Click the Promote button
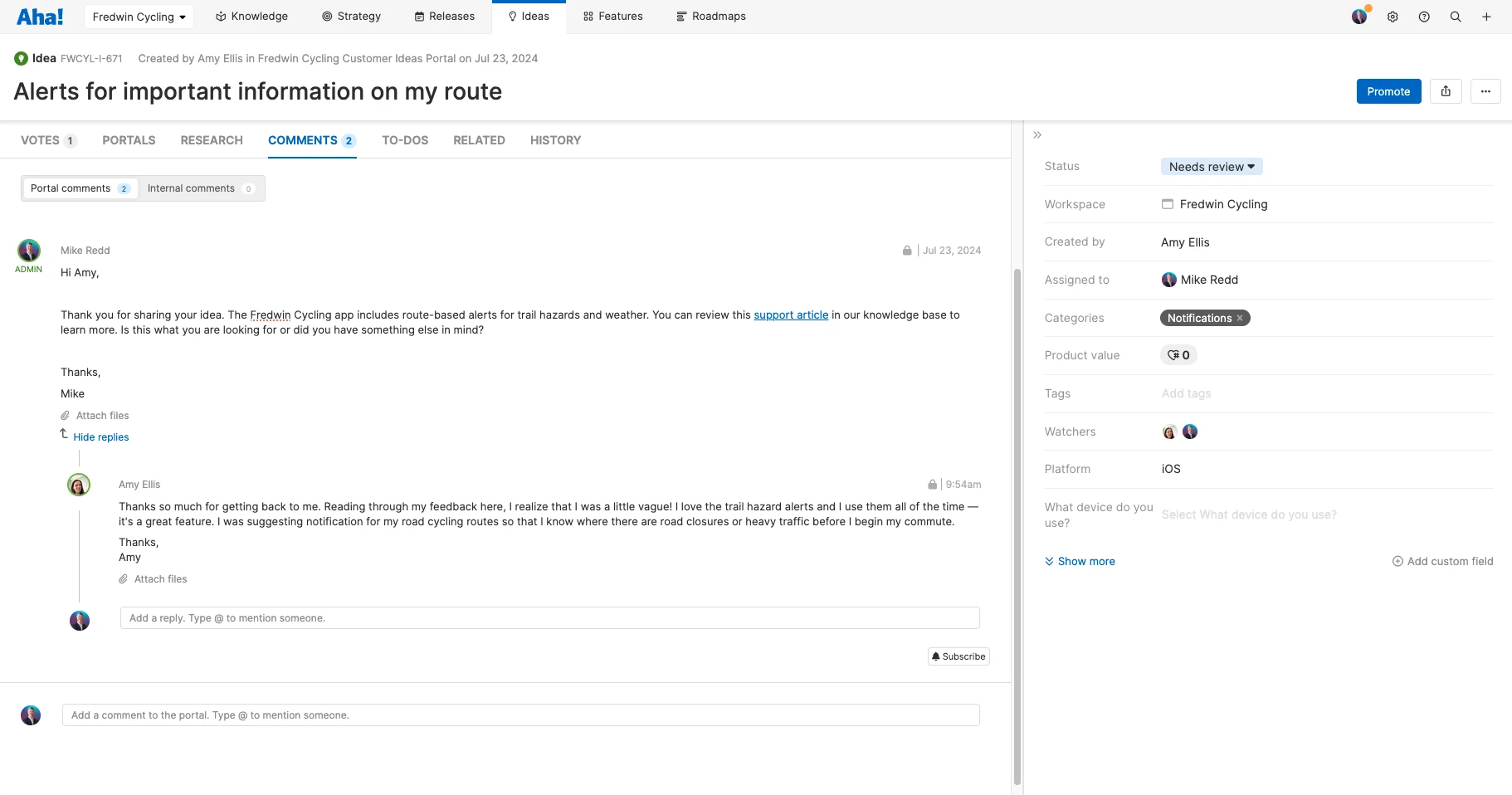Image resolution: width=1512 pixels, height=795 pixels. 1388,91
